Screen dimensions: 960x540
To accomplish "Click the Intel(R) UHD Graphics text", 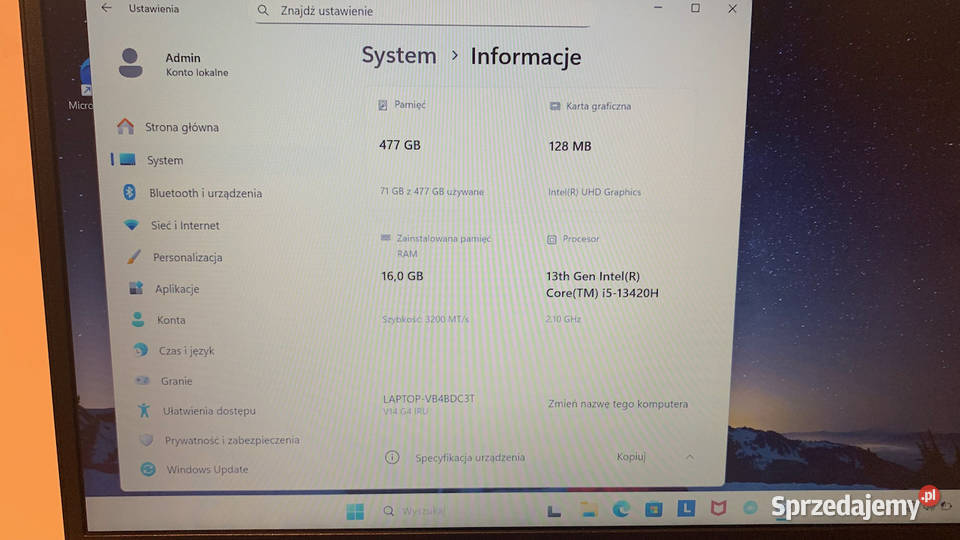I will (594, 192).
